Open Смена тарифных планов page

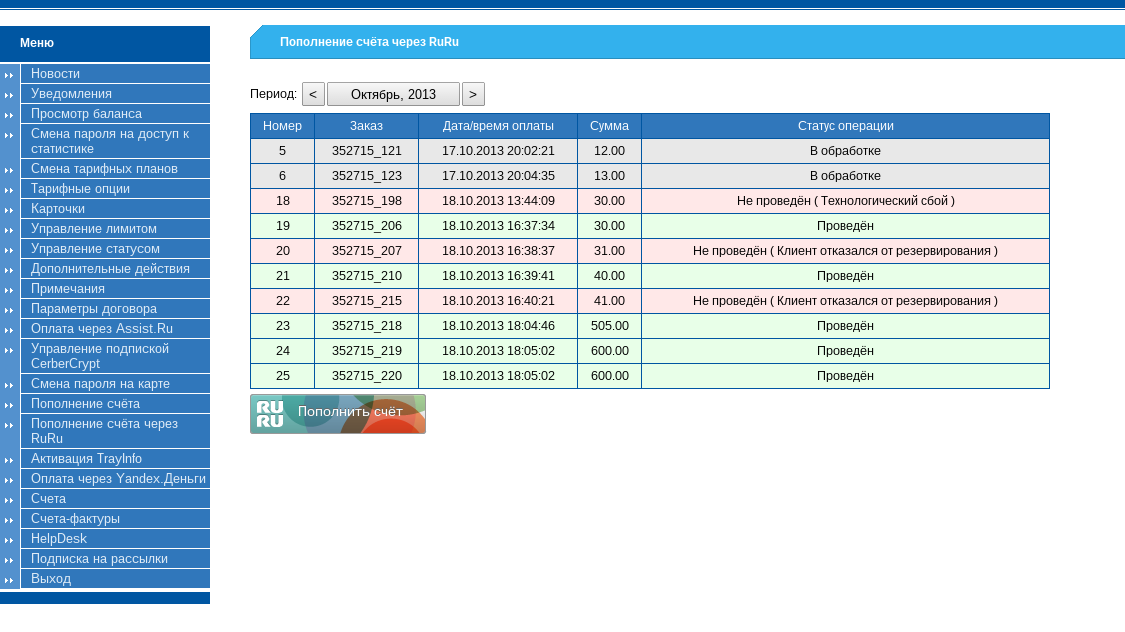[x=104, y=169]
